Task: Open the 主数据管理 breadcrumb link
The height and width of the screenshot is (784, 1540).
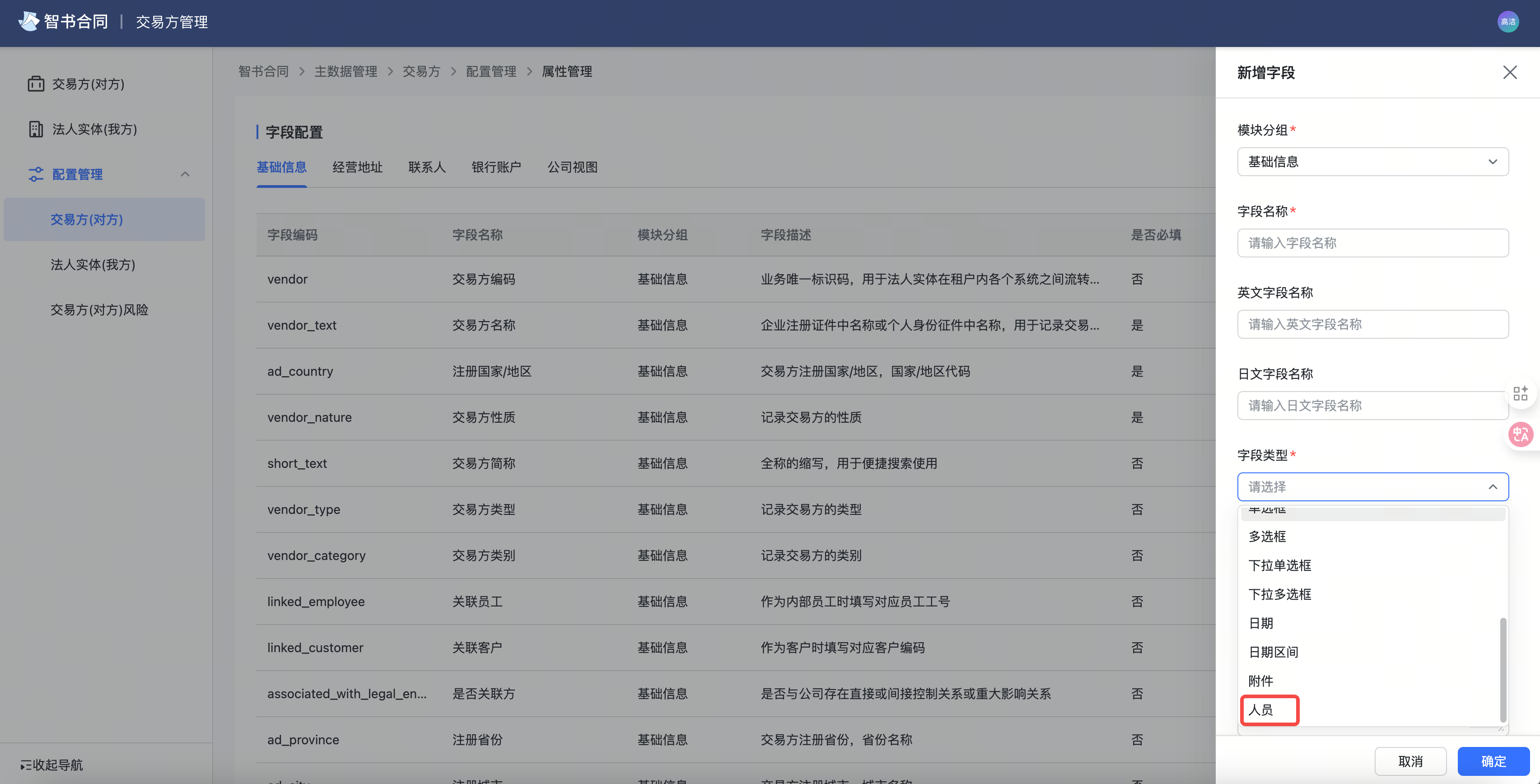Action: click(x=346, y=71)
